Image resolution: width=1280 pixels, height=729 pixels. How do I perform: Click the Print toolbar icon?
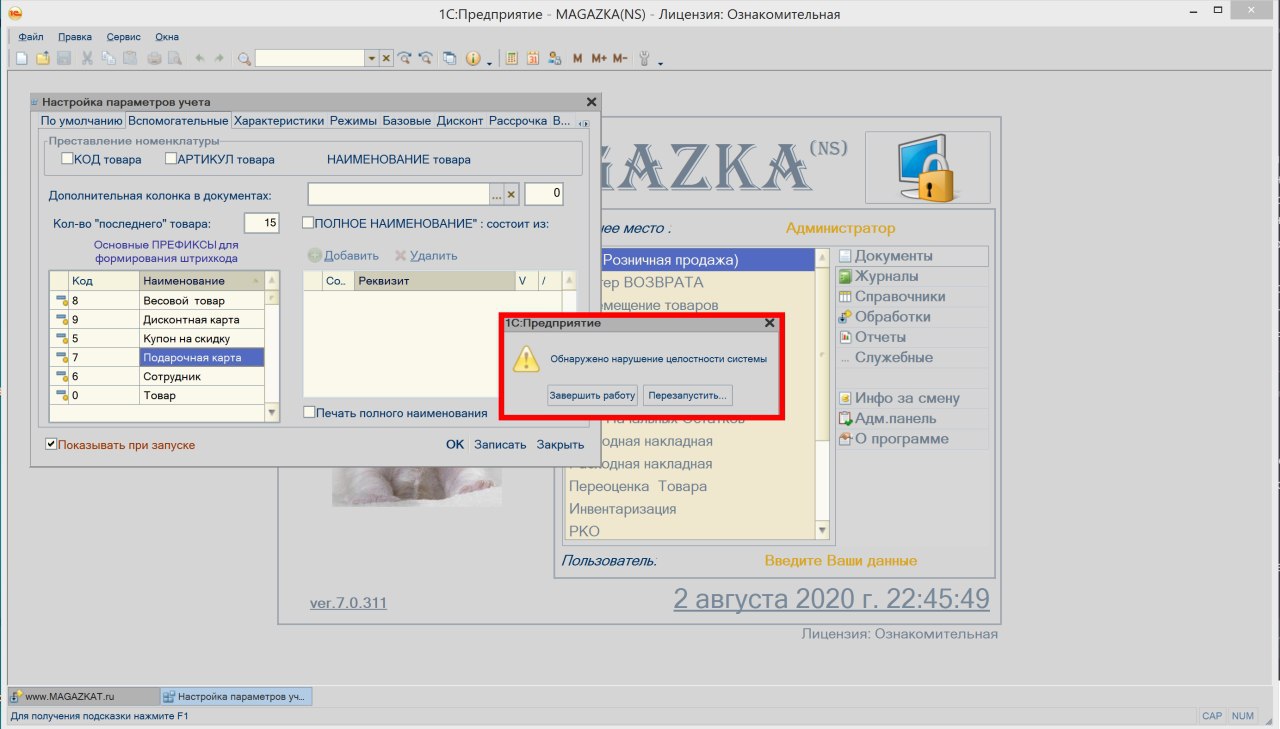coord(154,59)
